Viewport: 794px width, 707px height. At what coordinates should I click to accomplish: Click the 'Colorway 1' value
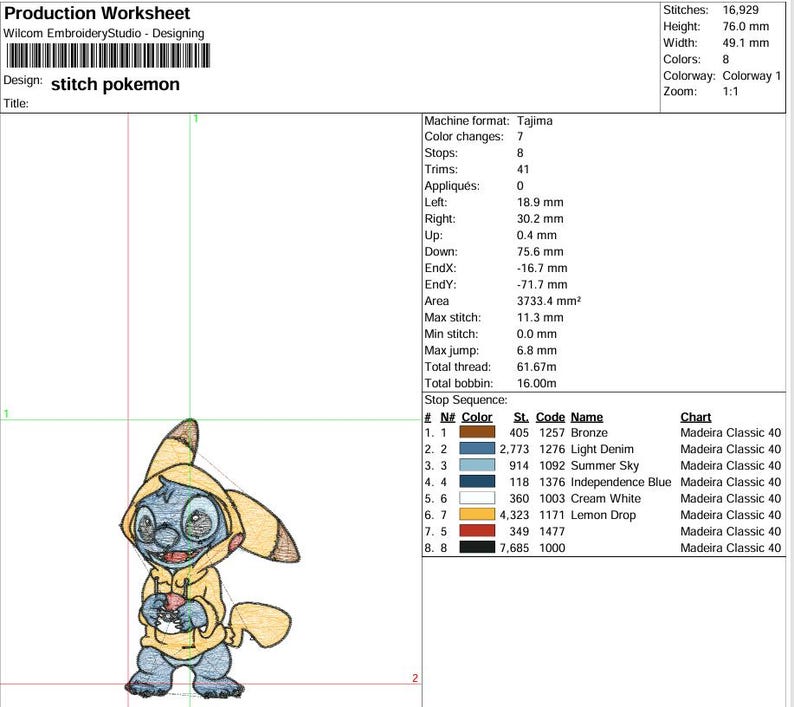pyautogui.click(x=752, y=76)
